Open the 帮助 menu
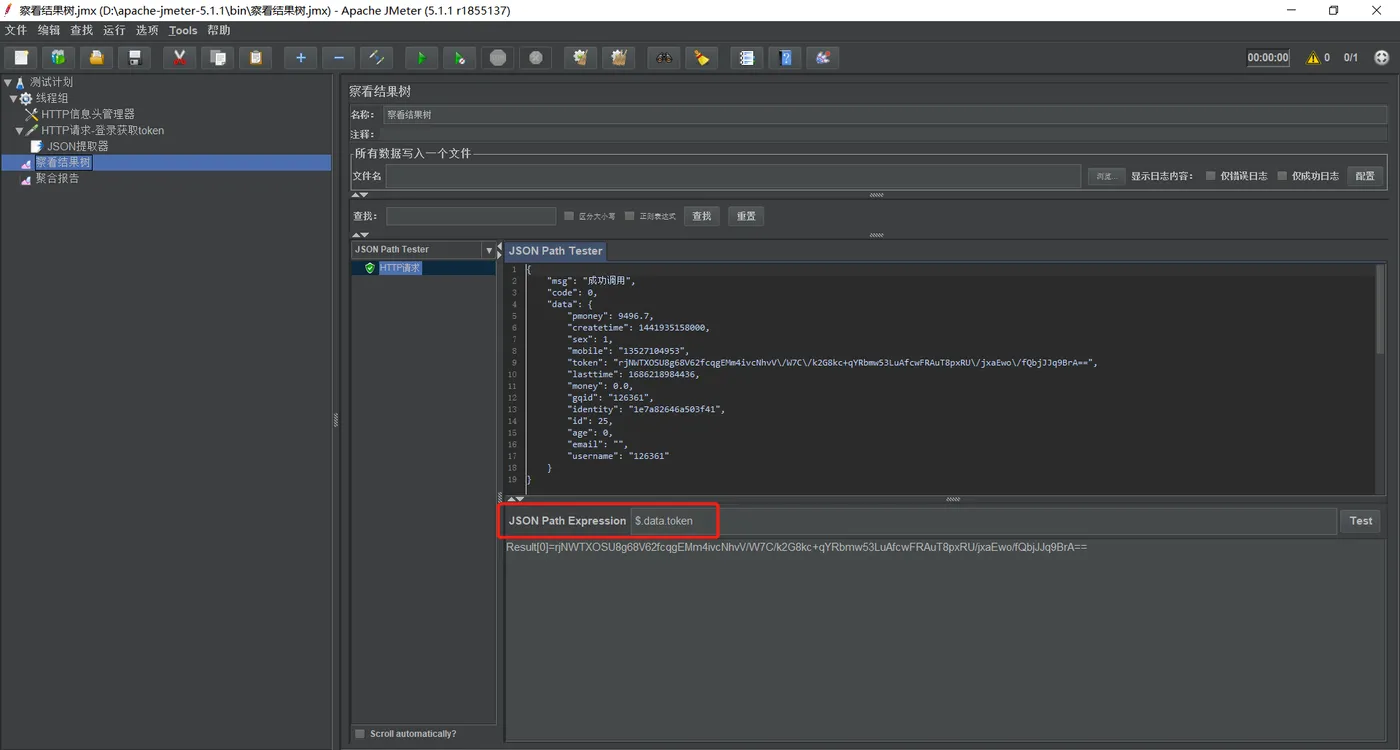1400x750 pixels. [219, 31]
